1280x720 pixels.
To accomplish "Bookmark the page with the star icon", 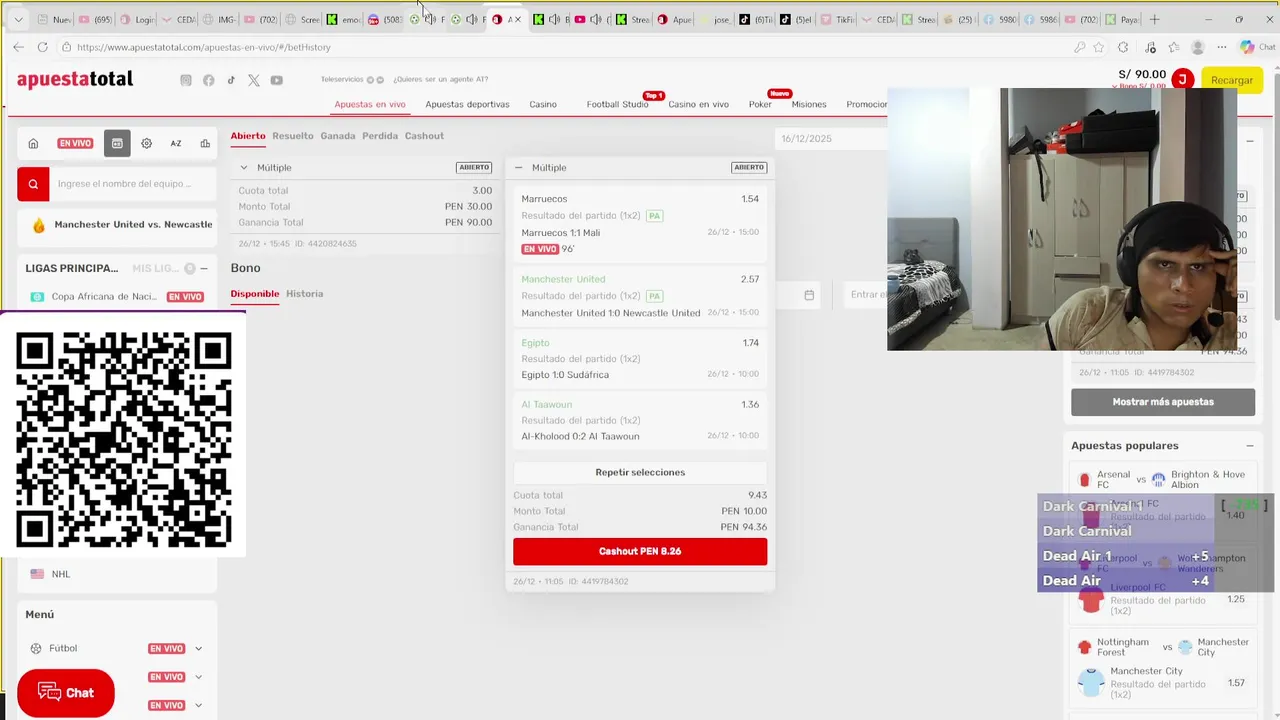I will pos(1099,47).
